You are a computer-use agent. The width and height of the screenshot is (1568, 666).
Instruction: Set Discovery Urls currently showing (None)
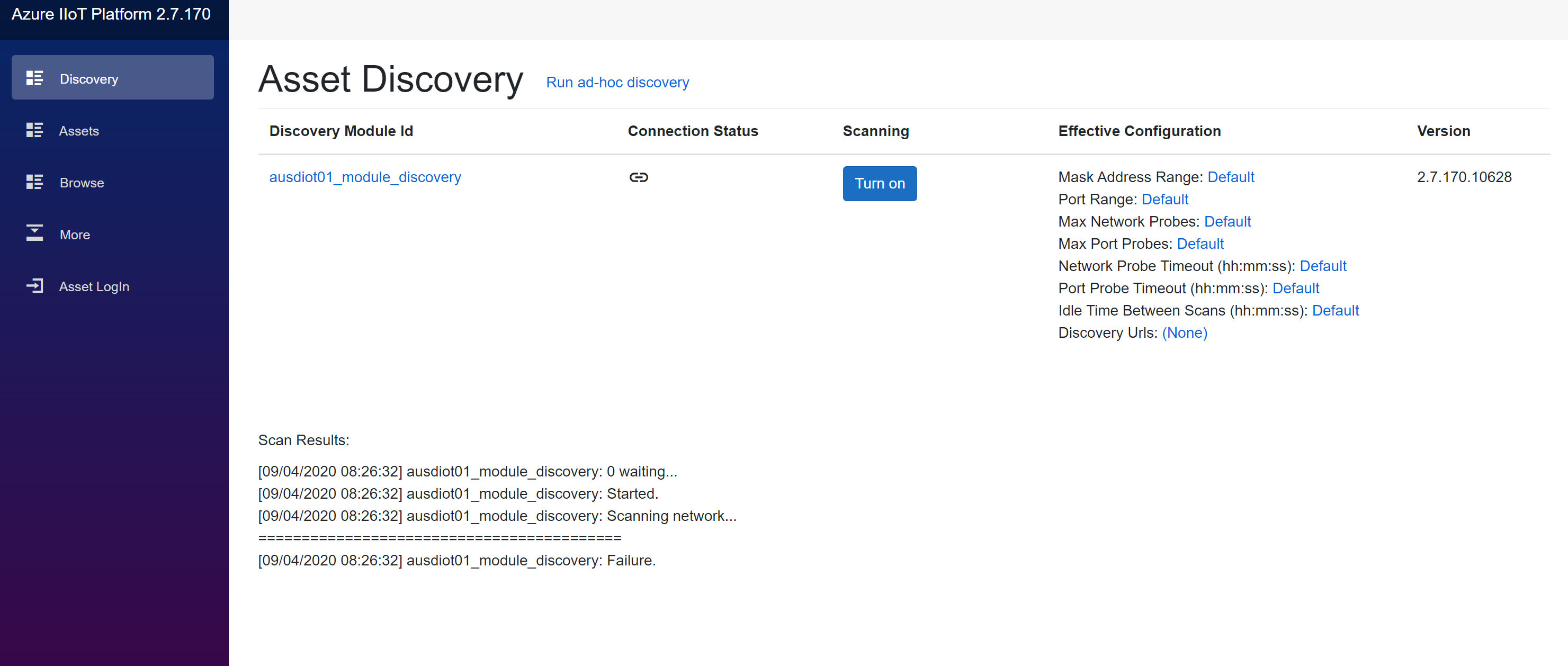click(1184, 333)
